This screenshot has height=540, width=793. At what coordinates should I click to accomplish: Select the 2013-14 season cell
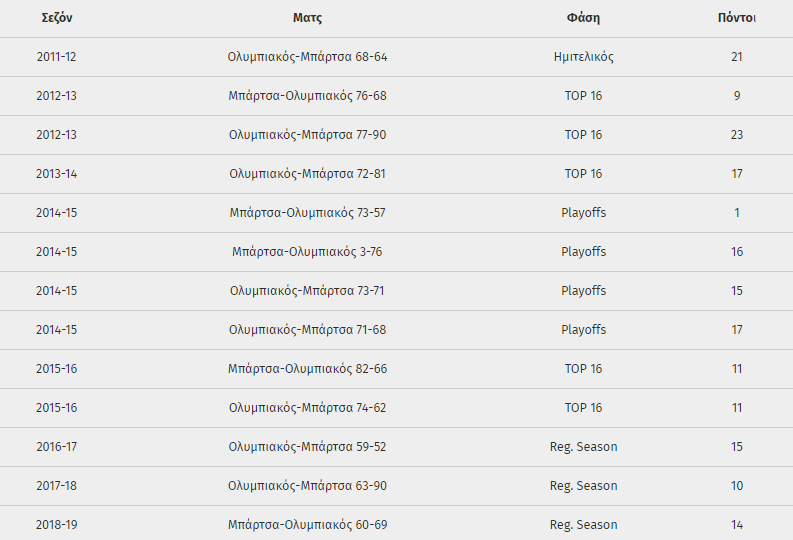tap(57, 174)
